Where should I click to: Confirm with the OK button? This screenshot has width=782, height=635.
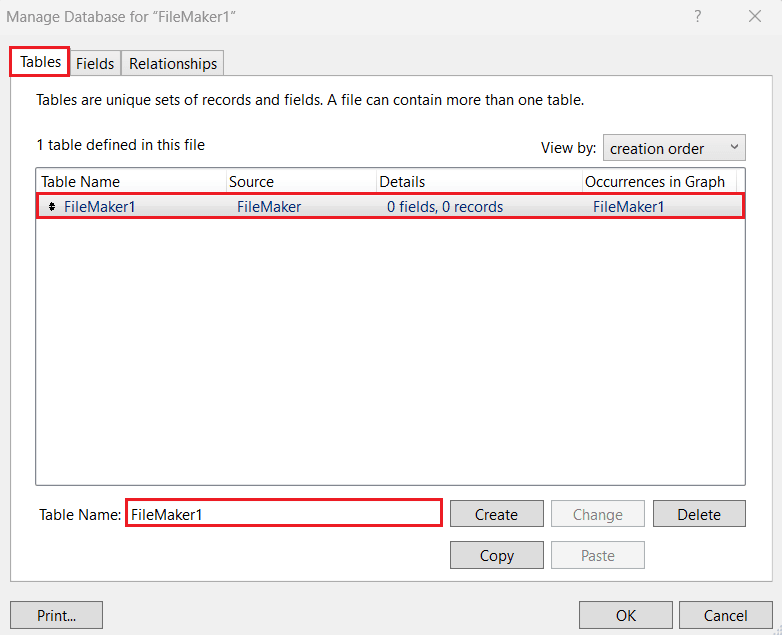(x=626, y=615)
